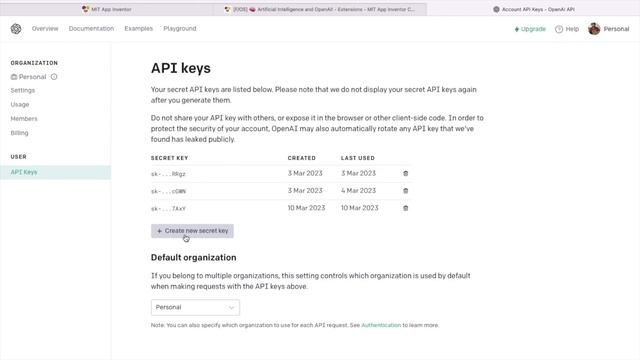Click the Help text in the header
Screen dimensions: 640x360
point(572,29)
